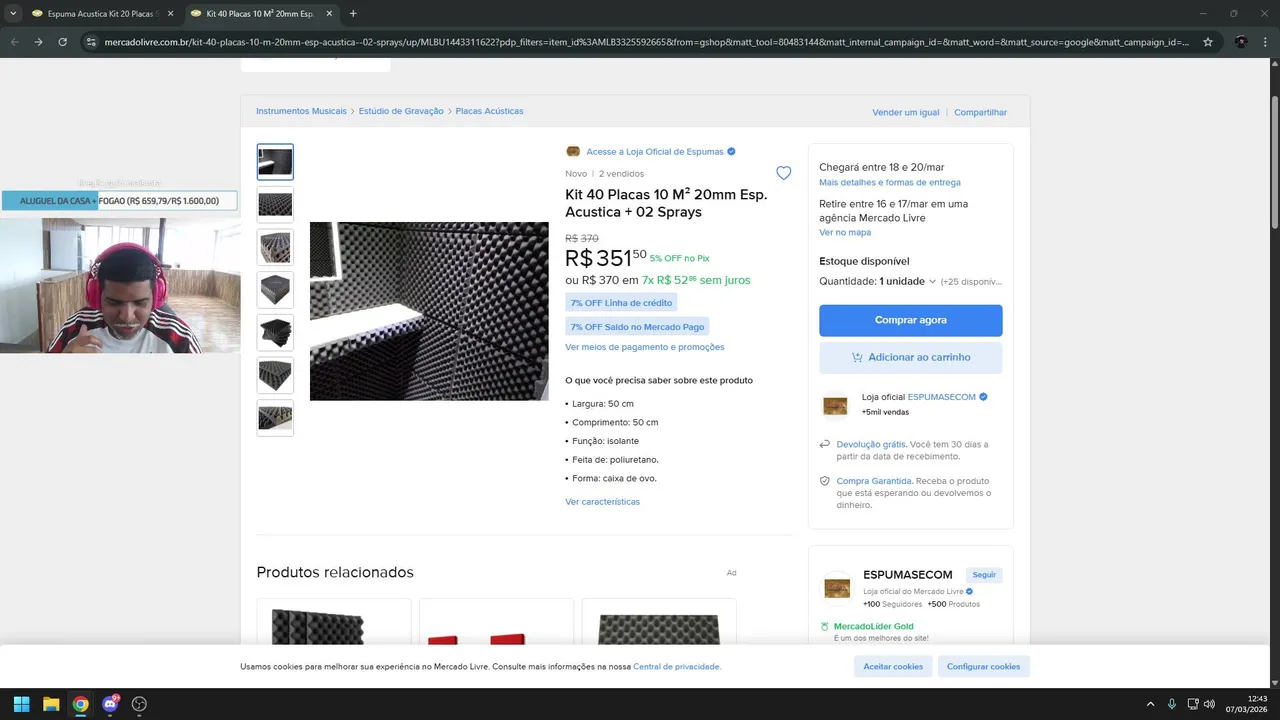Open Instrumentos Musicais breadcrumb
Image resolution: width=1280 pixels, height=720 pixels.
coord(301,111)
